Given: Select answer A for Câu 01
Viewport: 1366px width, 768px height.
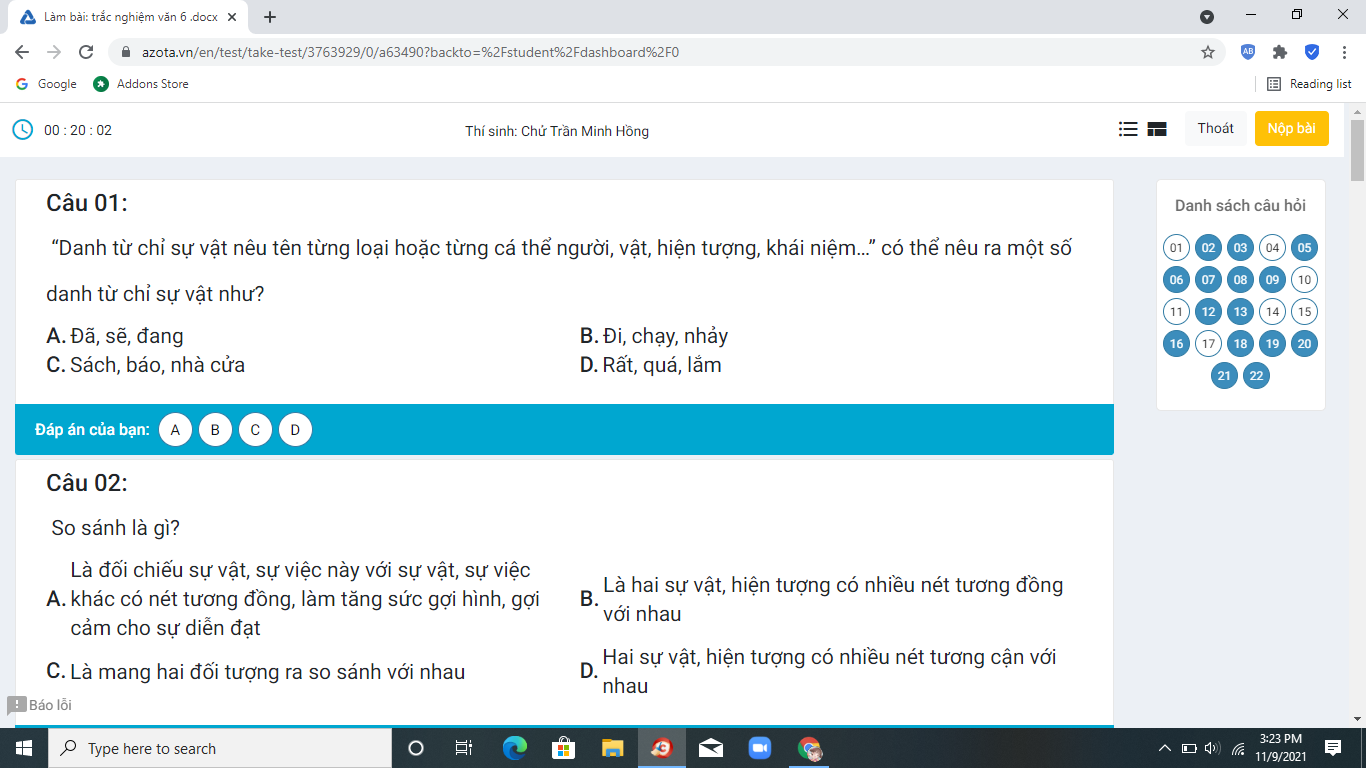Looking at the screenshot, I should pyautogui.click(x=175, y=430).
